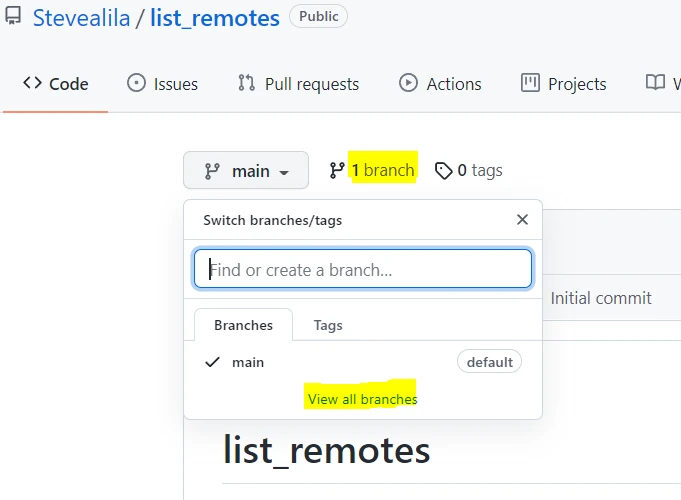Image resolution: width=681 pixels, height=500 pixels.
Task: Open the Issues tab
Action: [x=163, y=84]
